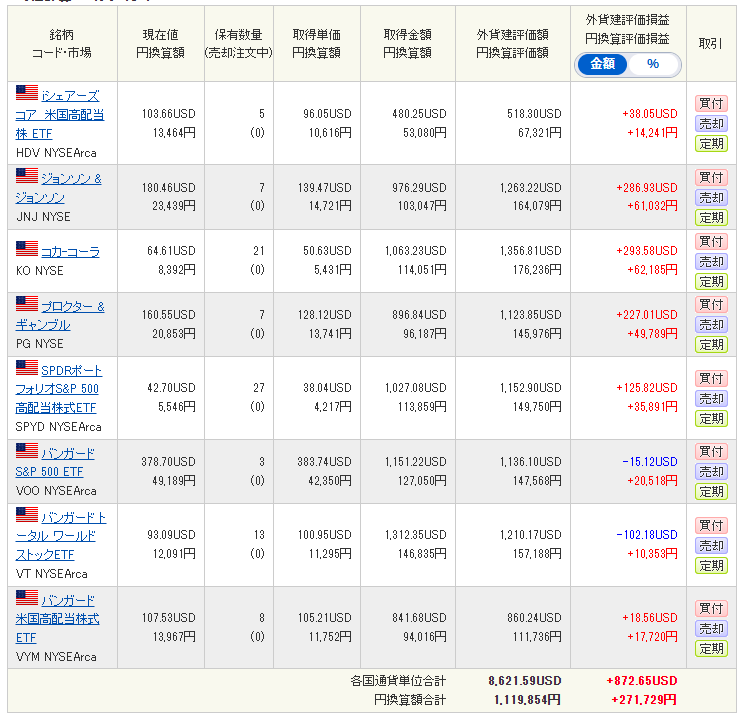Open プロクター & ギャンブル stock link
The image size is (744, 722).
[60, 315]
